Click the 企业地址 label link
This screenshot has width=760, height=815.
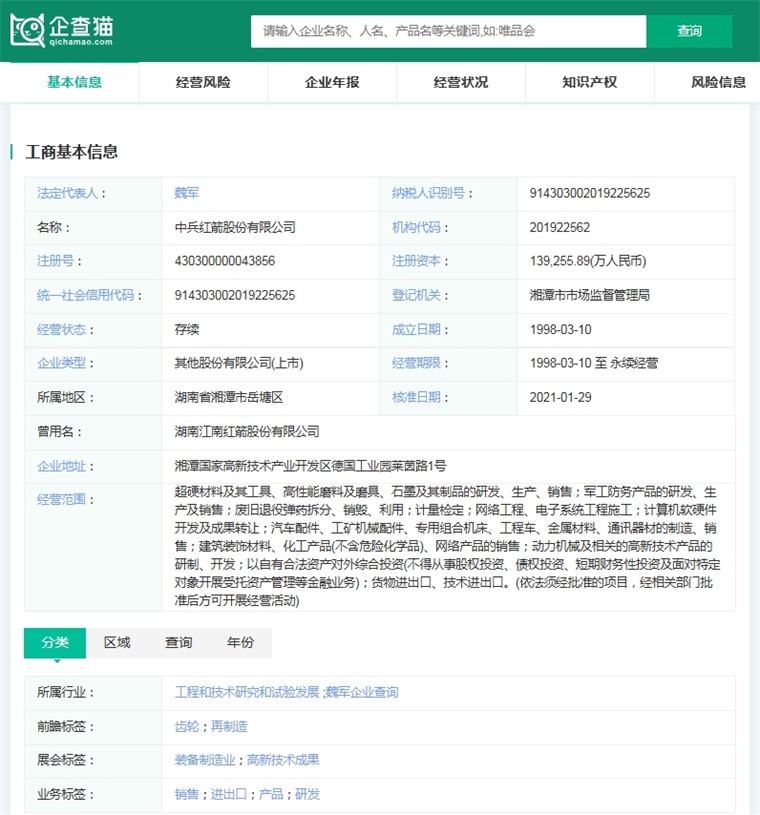coord(61,466)
